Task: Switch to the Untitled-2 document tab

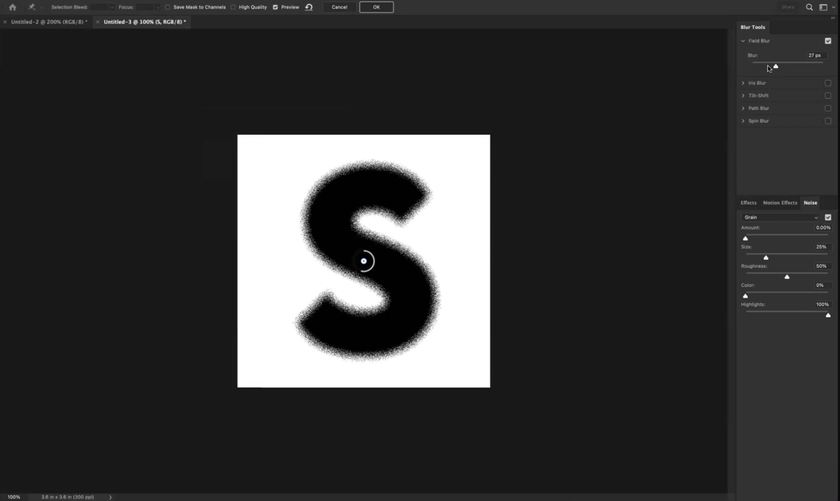Action: (x=49, y=22)
